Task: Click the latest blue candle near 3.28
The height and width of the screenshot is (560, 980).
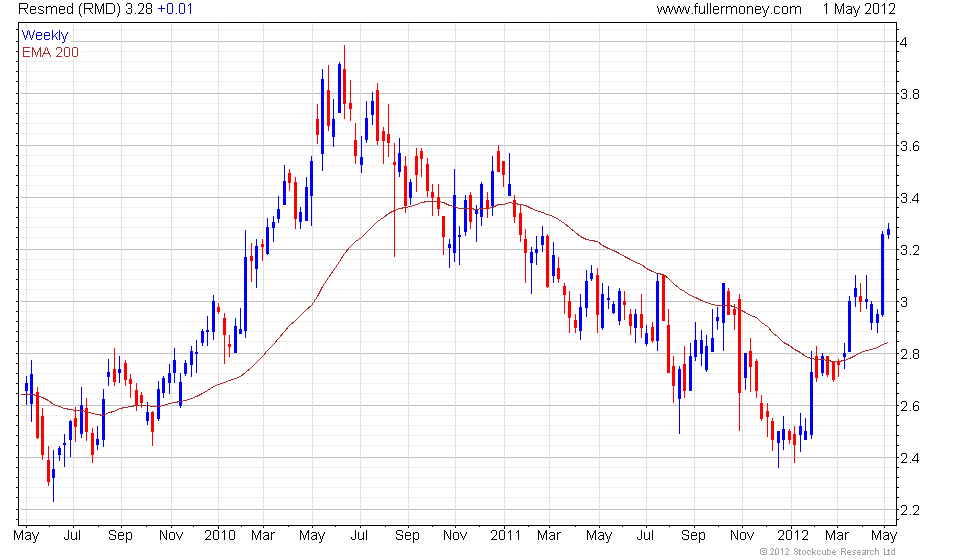Action: pos(888,231)
